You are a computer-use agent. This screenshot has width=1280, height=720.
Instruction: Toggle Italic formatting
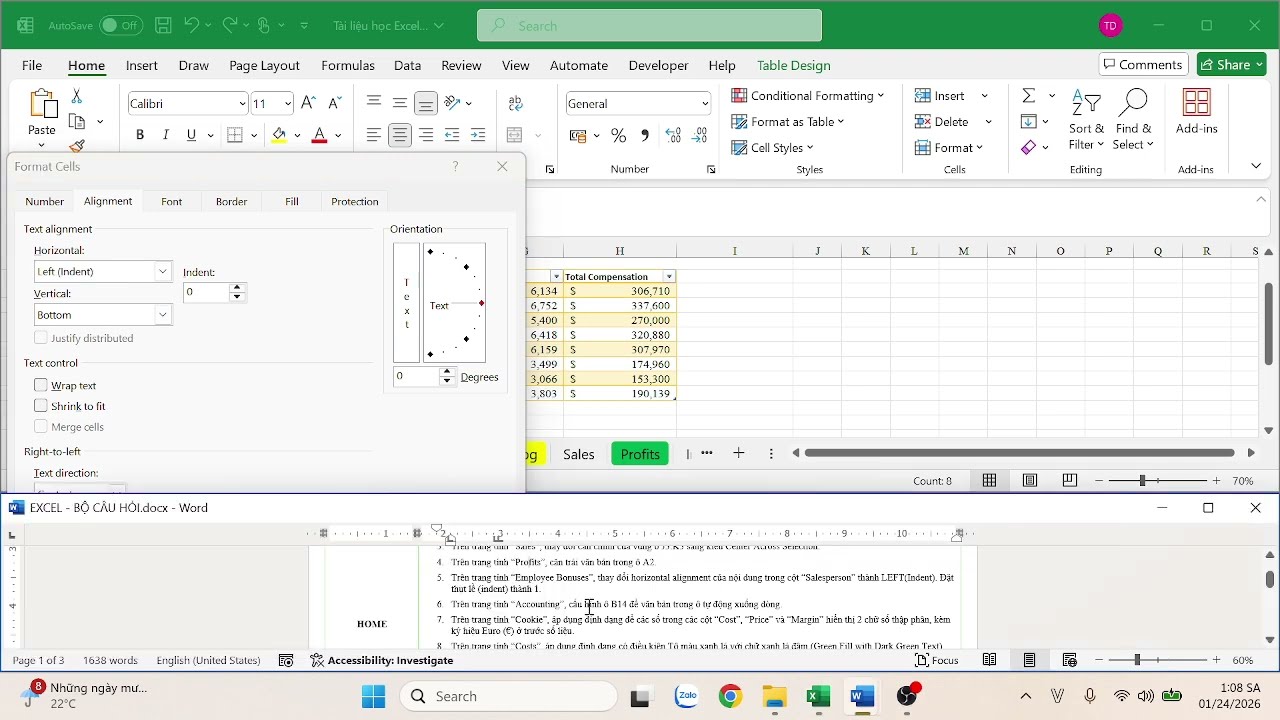coord(166,135)
